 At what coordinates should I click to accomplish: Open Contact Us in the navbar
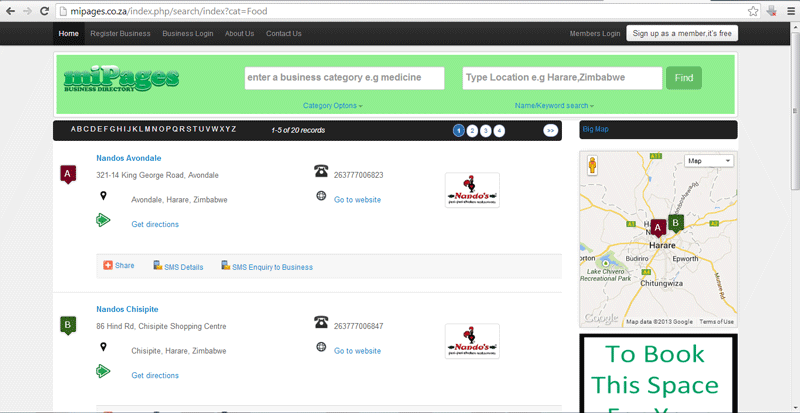tap(284, 34)
